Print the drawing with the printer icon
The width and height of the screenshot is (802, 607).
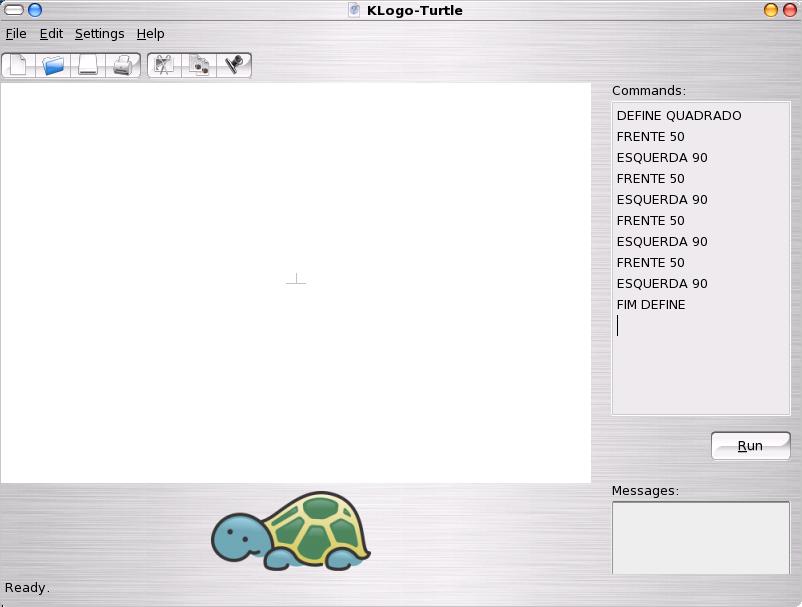tap(123, 65)
